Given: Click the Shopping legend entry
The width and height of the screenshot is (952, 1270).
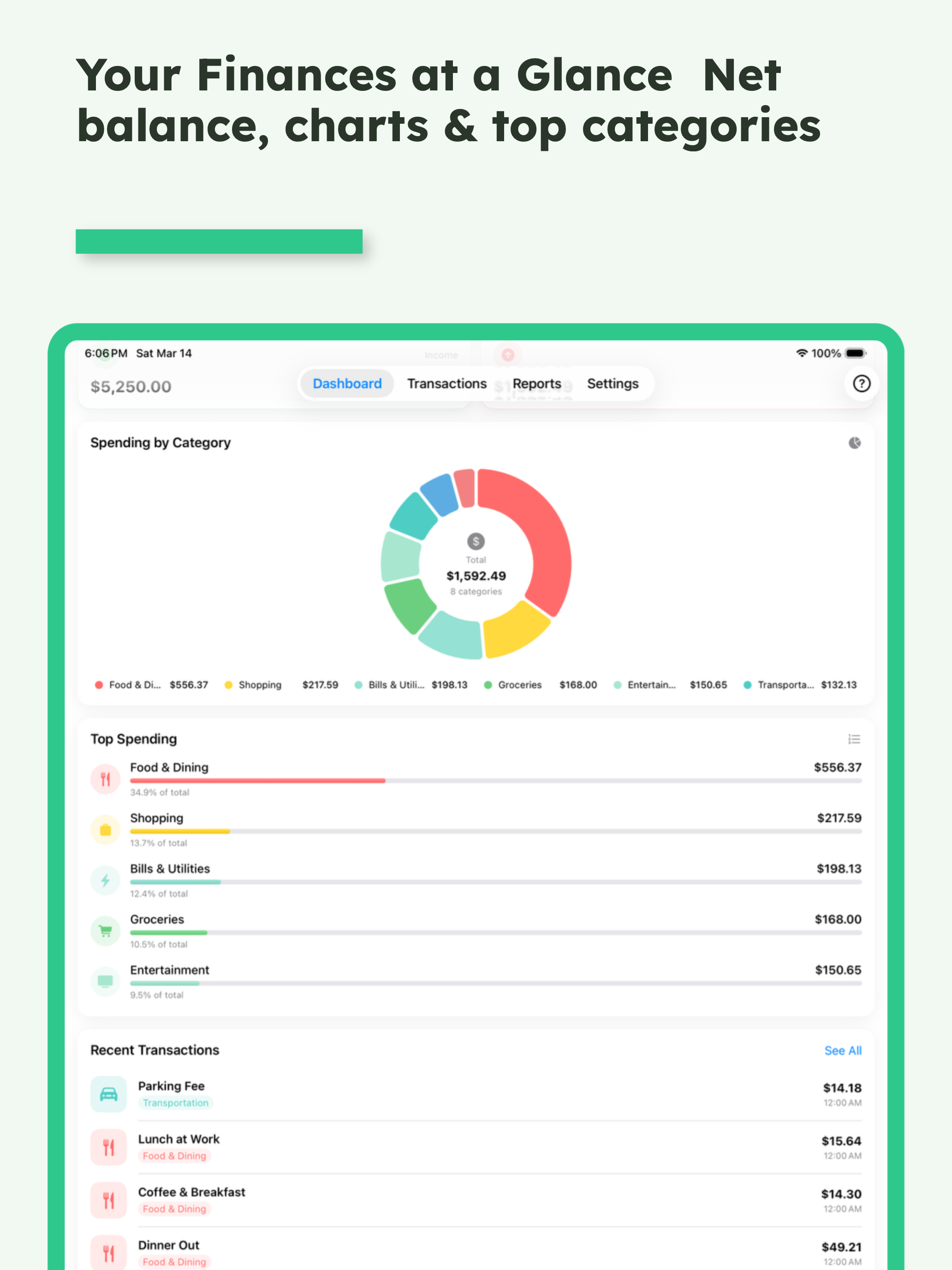Looking at the screenshot, I should coord(281,685).
